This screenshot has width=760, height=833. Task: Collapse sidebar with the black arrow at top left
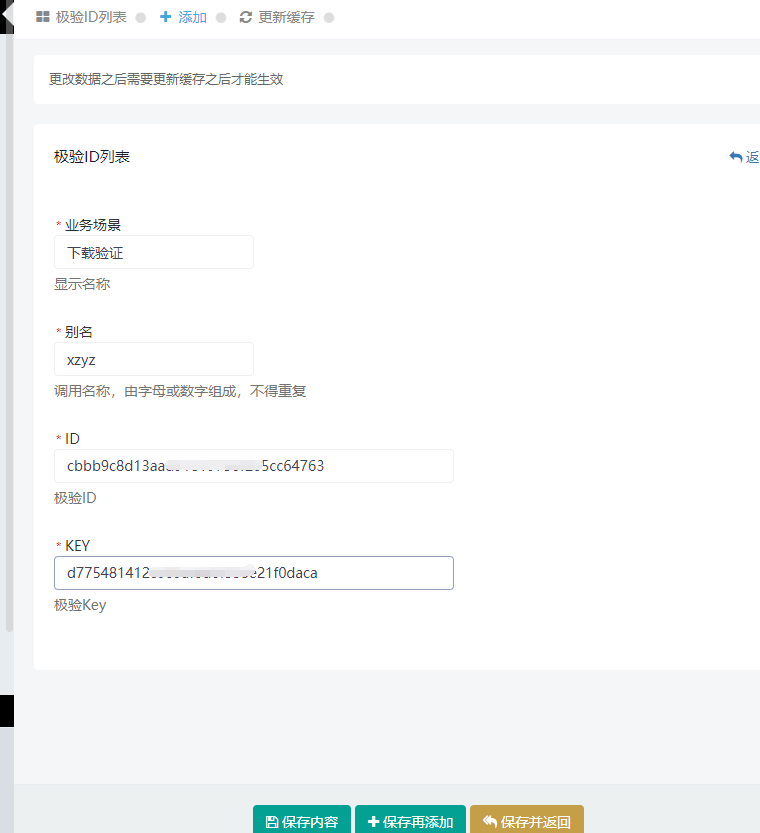point(6,16)
